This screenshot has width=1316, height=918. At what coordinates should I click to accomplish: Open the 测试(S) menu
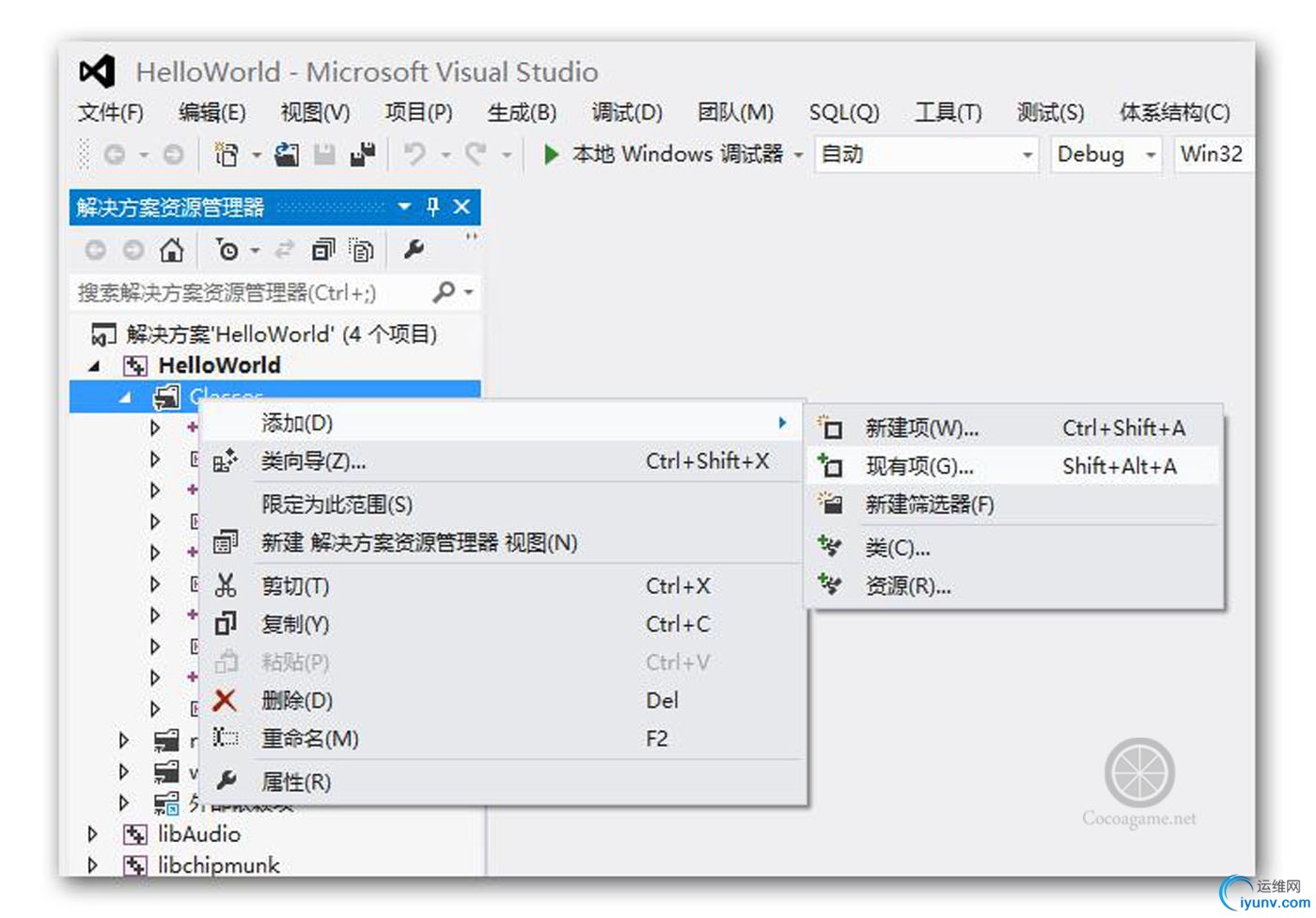tap(1050, 113)
